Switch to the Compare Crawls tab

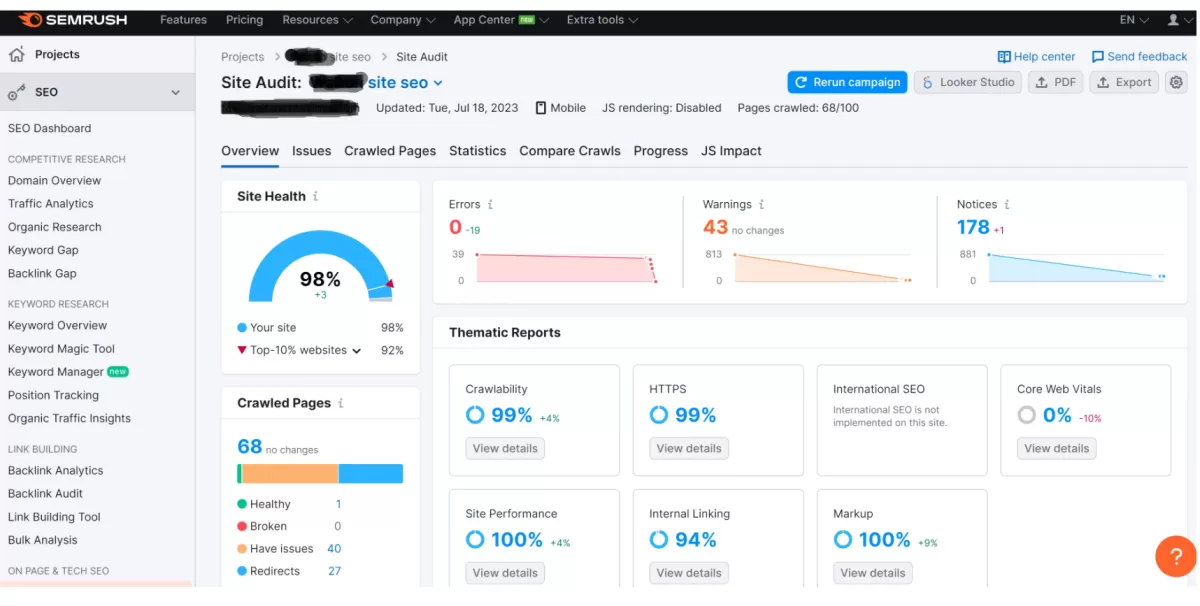point(570,151)
